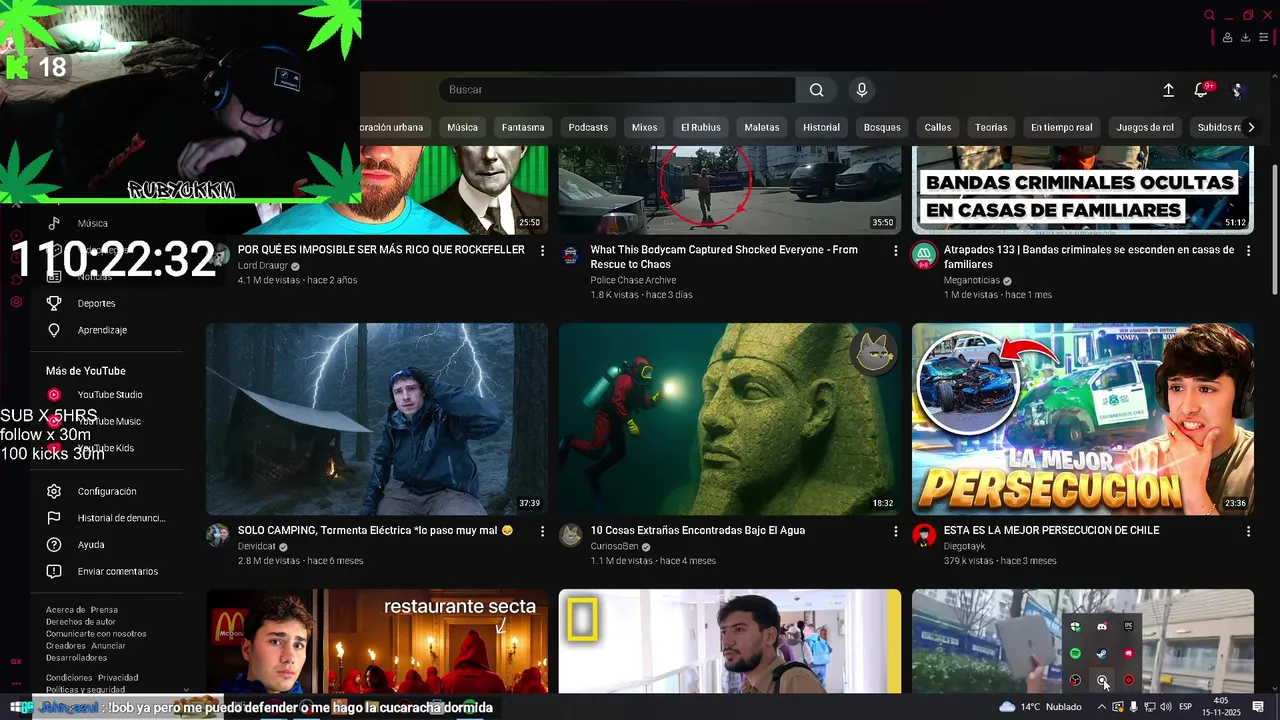Image resolution: width=1280 pixels, height=720 pixels.
Task: Show more category chips with right arrow
Action: 1251,127
